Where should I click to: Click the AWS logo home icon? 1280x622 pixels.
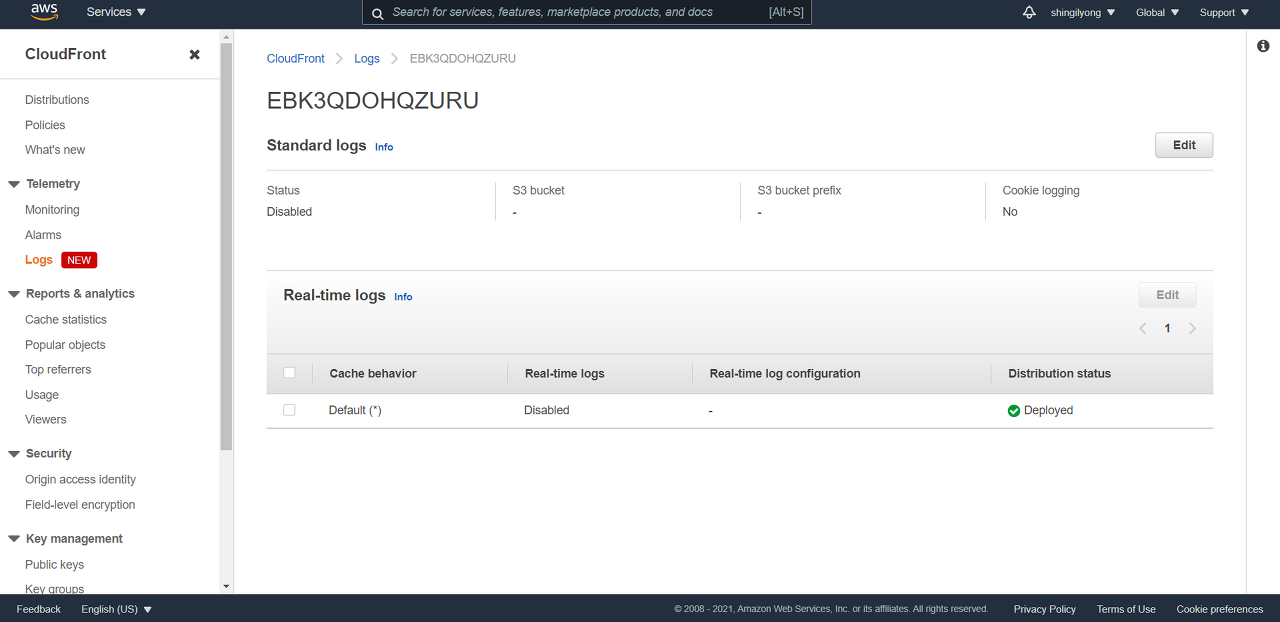44,12
